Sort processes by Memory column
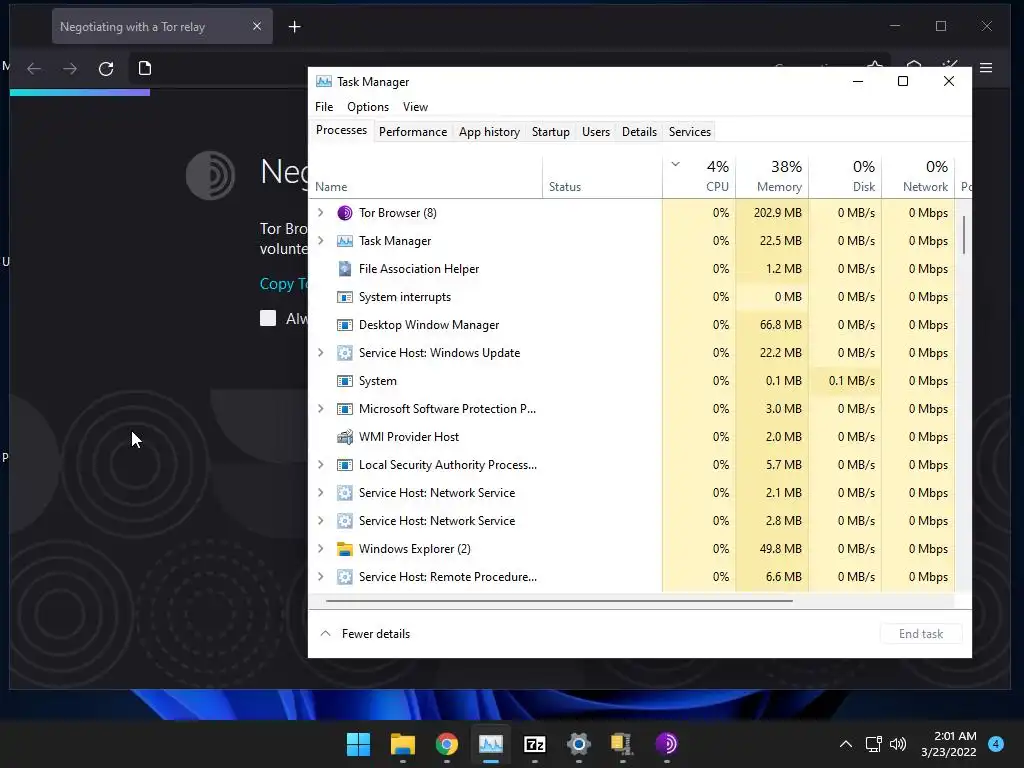This screenshot has height=768, width=1024. 772,176
